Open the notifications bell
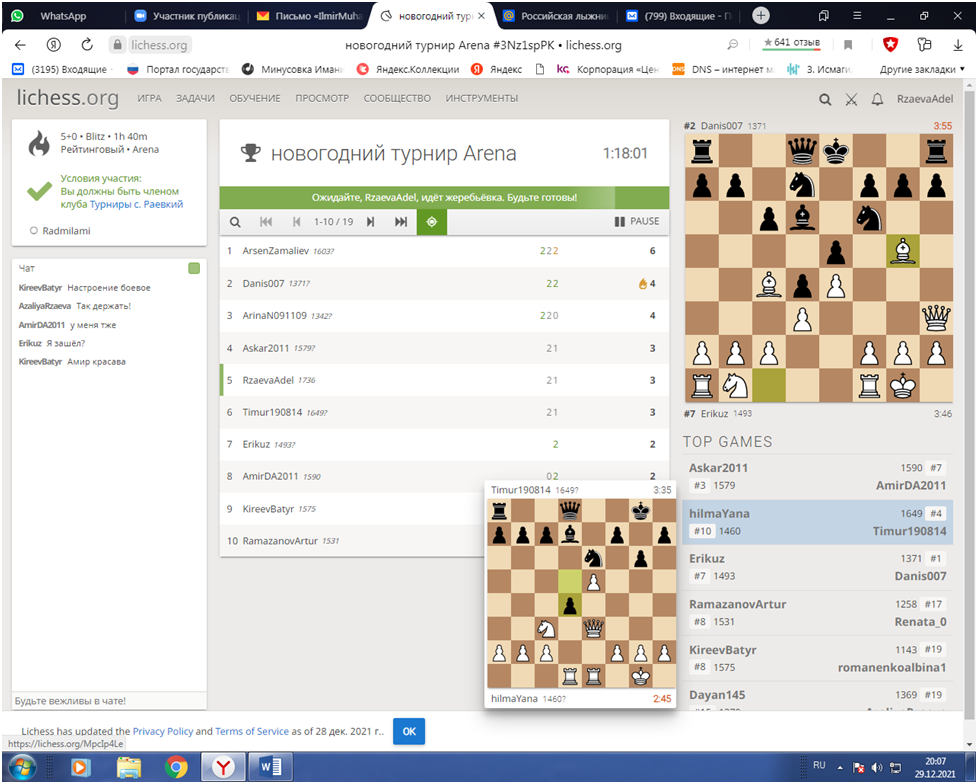The width and height of the screenshot is (978, 784). (877, 99)
